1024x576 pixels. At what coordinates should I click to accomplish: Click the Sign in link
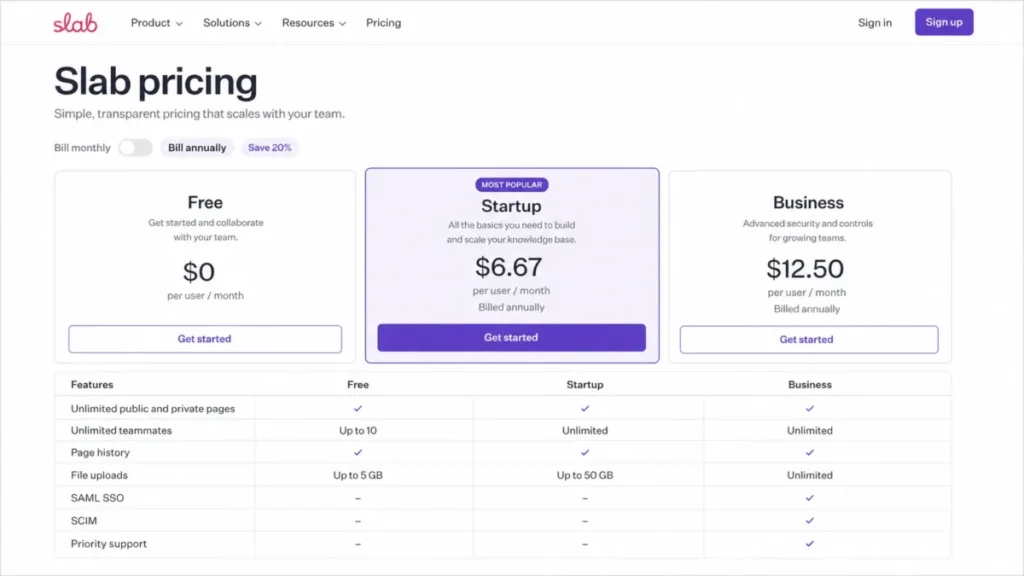coord(874,23)
